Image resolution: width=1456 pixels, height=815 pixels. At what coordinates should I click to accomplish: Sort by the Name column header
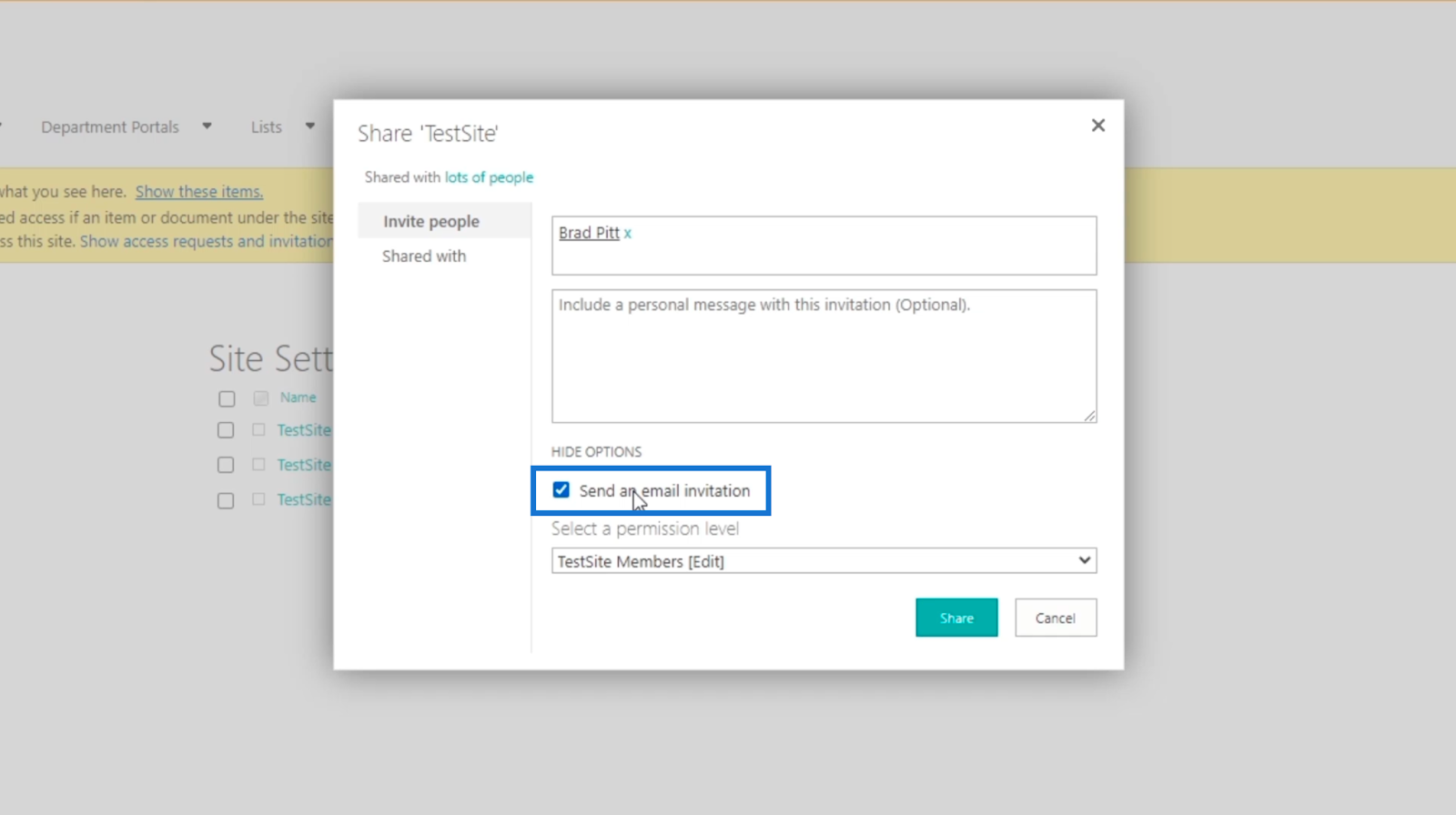(x=298, y=397)
